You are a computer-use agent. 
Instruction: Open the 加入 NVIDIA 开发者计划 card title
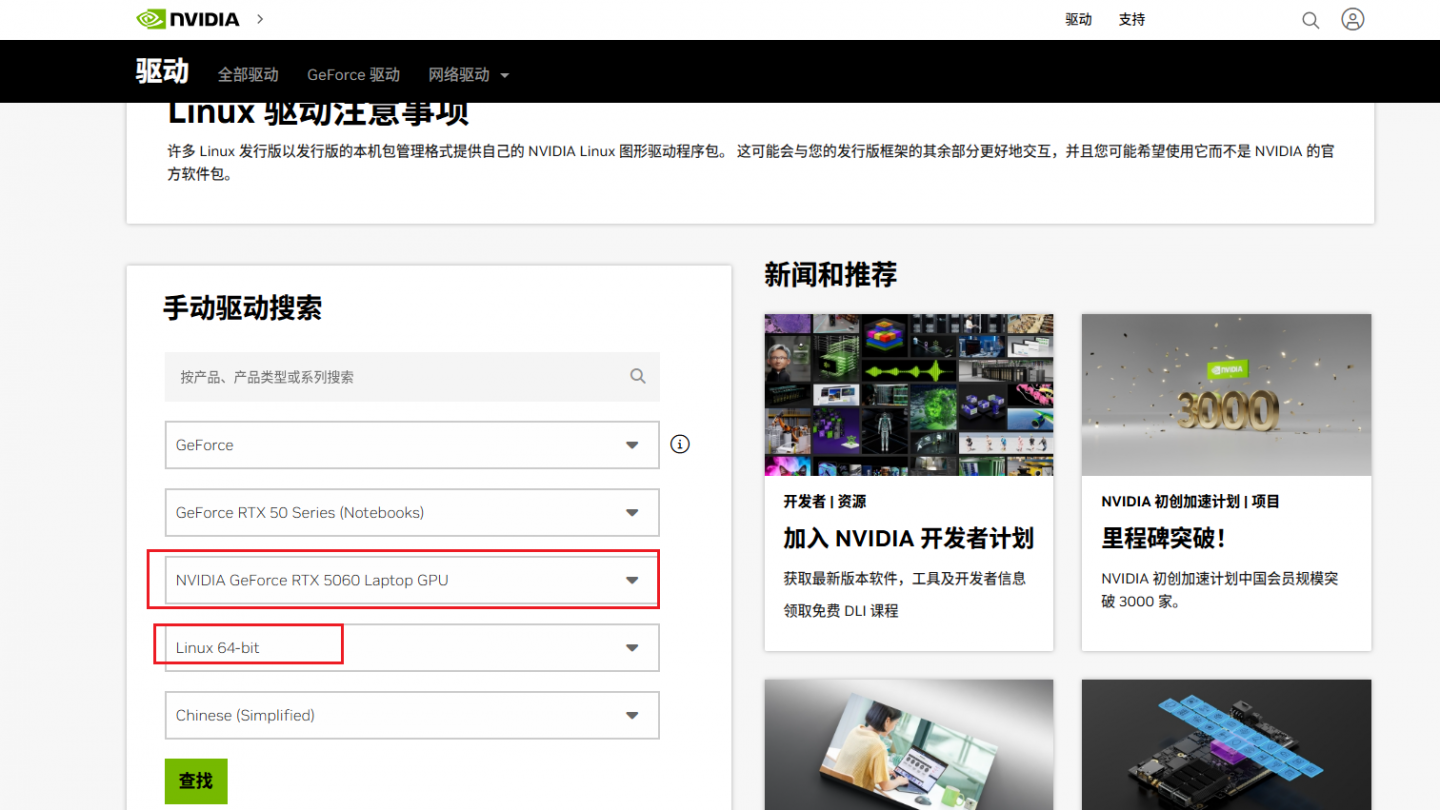tap(908, 538)
